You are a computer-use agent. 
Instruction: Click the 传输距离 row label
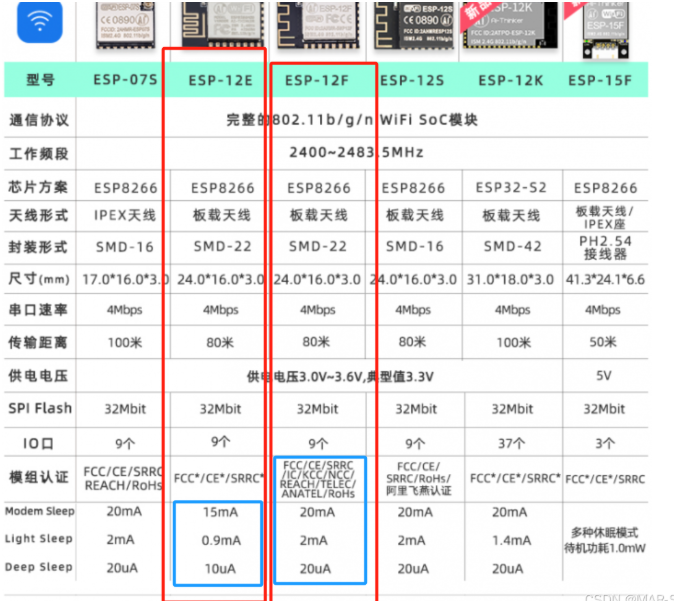[38, 342]
